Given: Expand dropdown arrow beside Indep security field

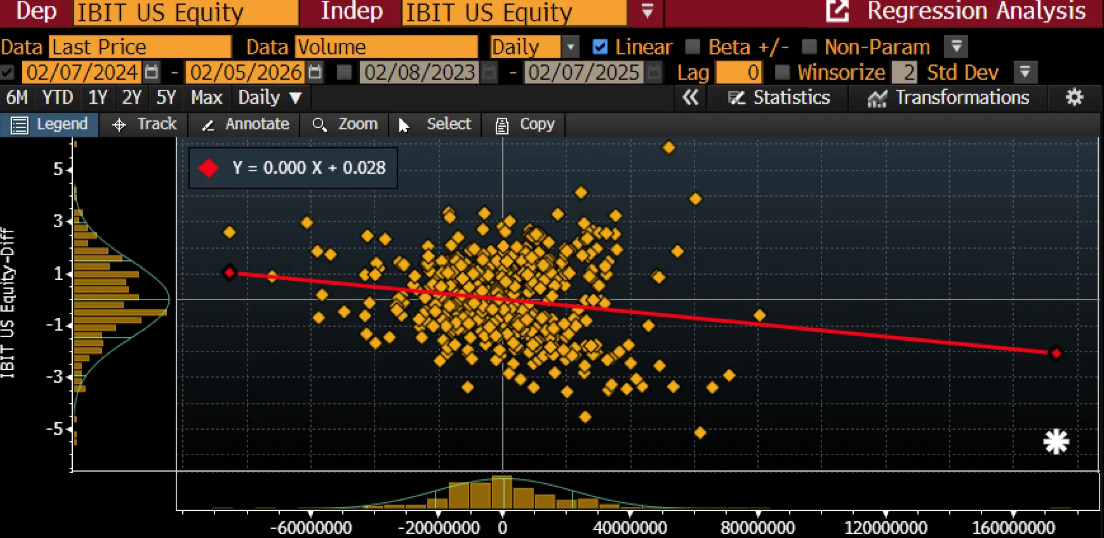Looking at the screenshot, I should click(x=648, y=12).
